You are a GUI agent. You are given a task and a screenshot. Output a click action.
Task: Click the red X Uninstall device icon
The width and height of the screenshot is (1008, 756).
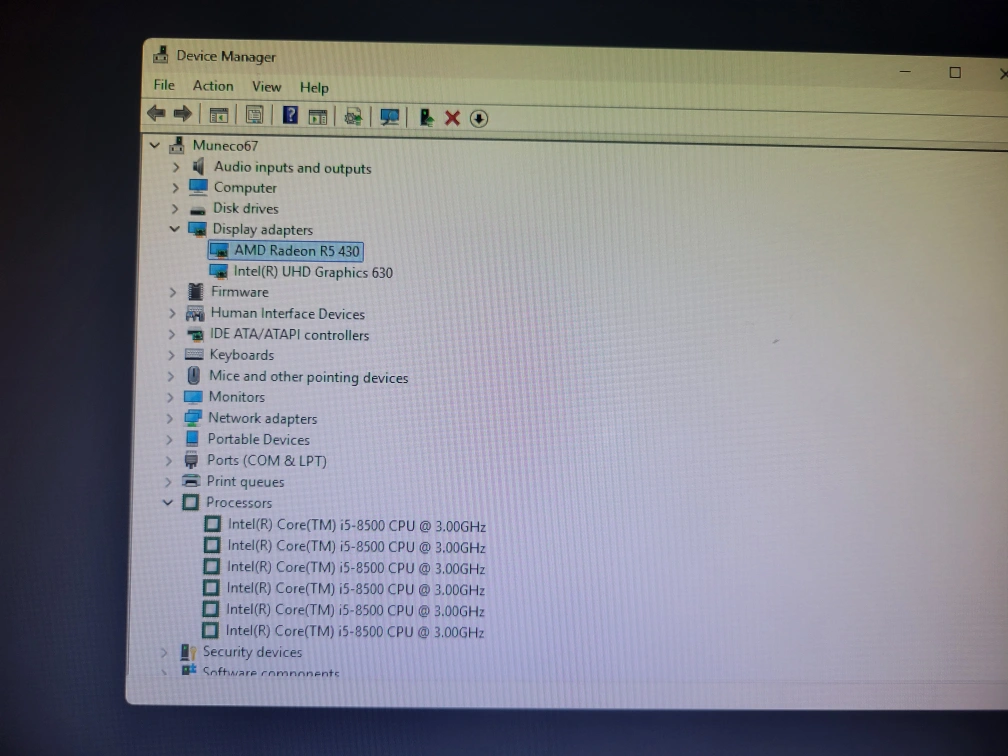click(452, 118)
